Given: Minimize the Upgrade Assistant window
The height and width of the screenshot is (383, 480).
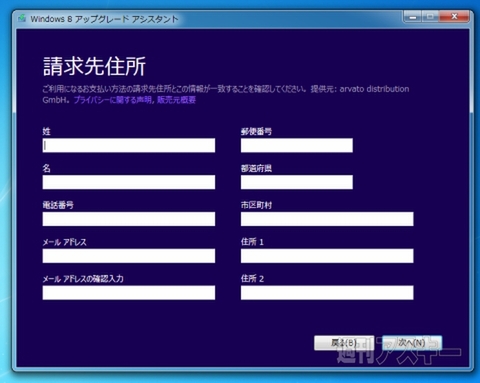Looking at the screenshot, I should (413, 16).
